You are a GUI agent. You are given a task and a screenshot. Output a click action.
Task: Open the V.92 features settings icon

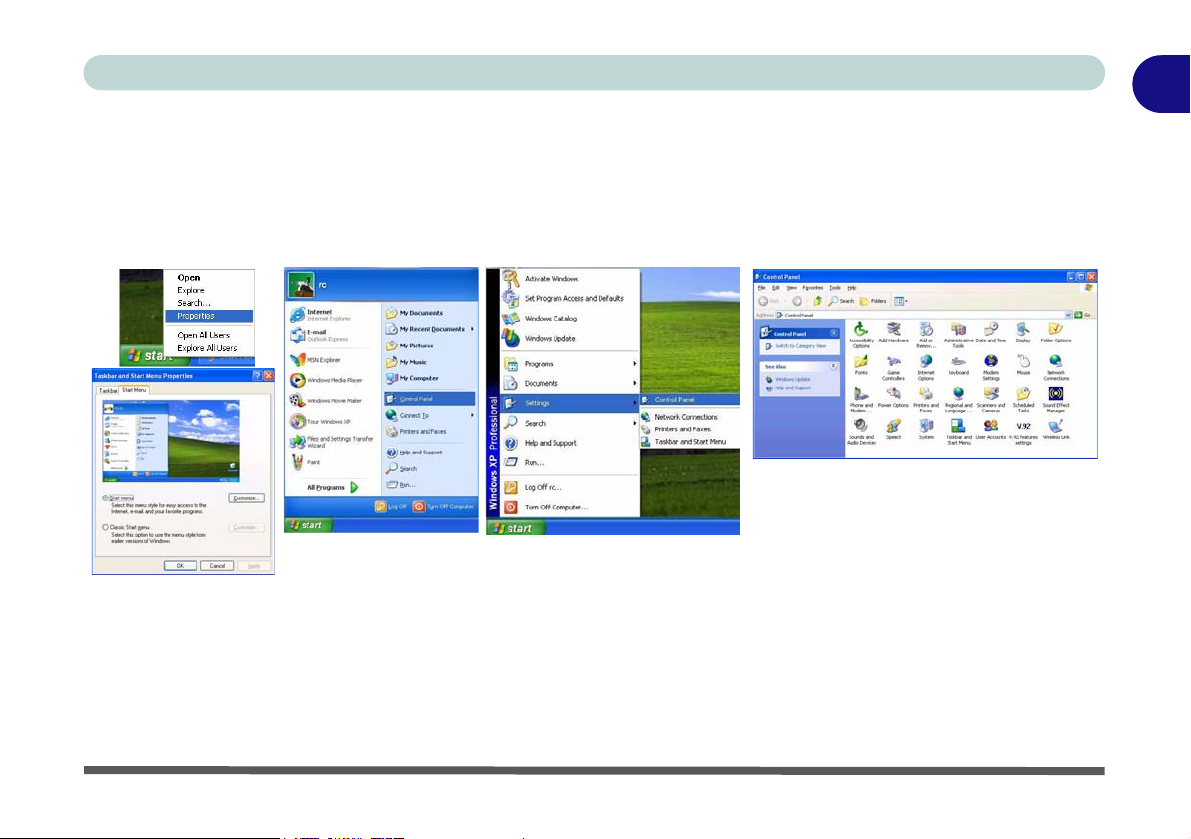click(1023, 431)
